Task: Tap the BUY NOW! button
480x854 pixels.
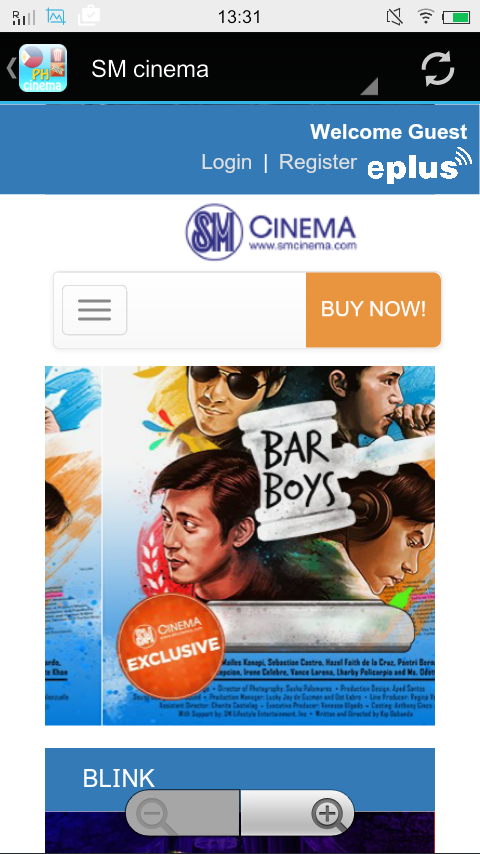Action: pyautogui.click(x=373, y=309)
